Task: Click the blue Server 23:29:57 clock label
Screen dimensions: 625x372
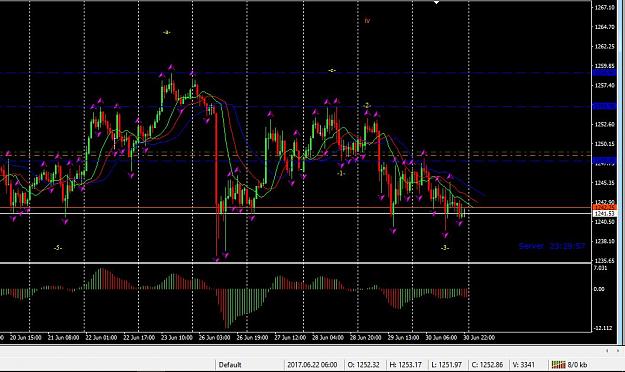Action: (552, 246)
